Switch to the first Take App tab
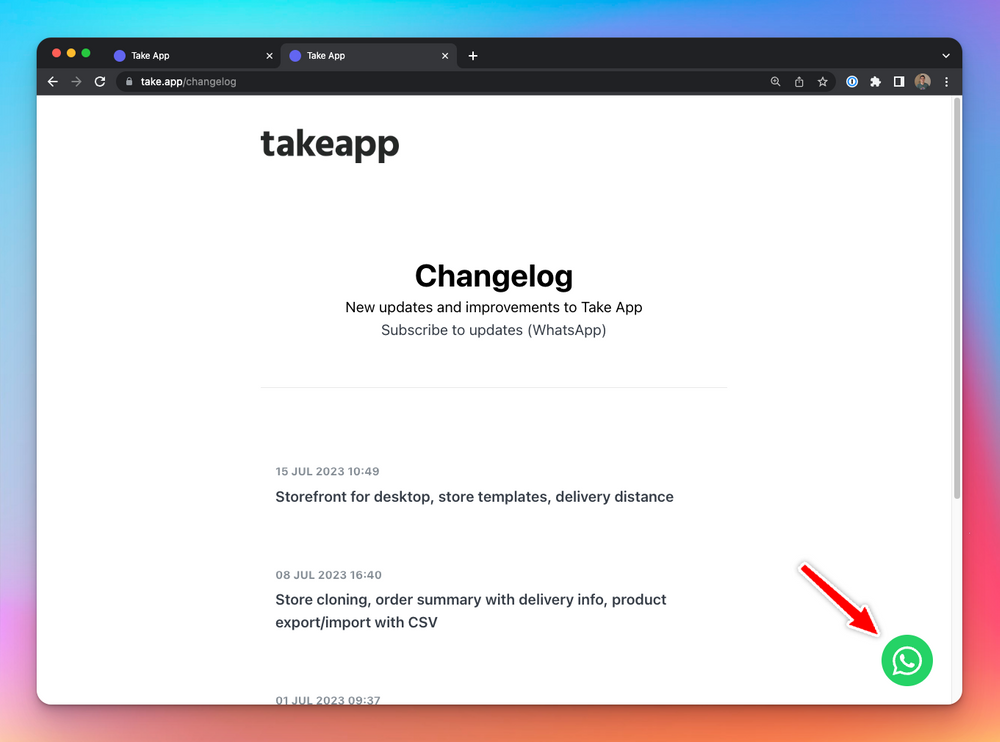Viewport: 1000px width, 742px height. [193, 56]
